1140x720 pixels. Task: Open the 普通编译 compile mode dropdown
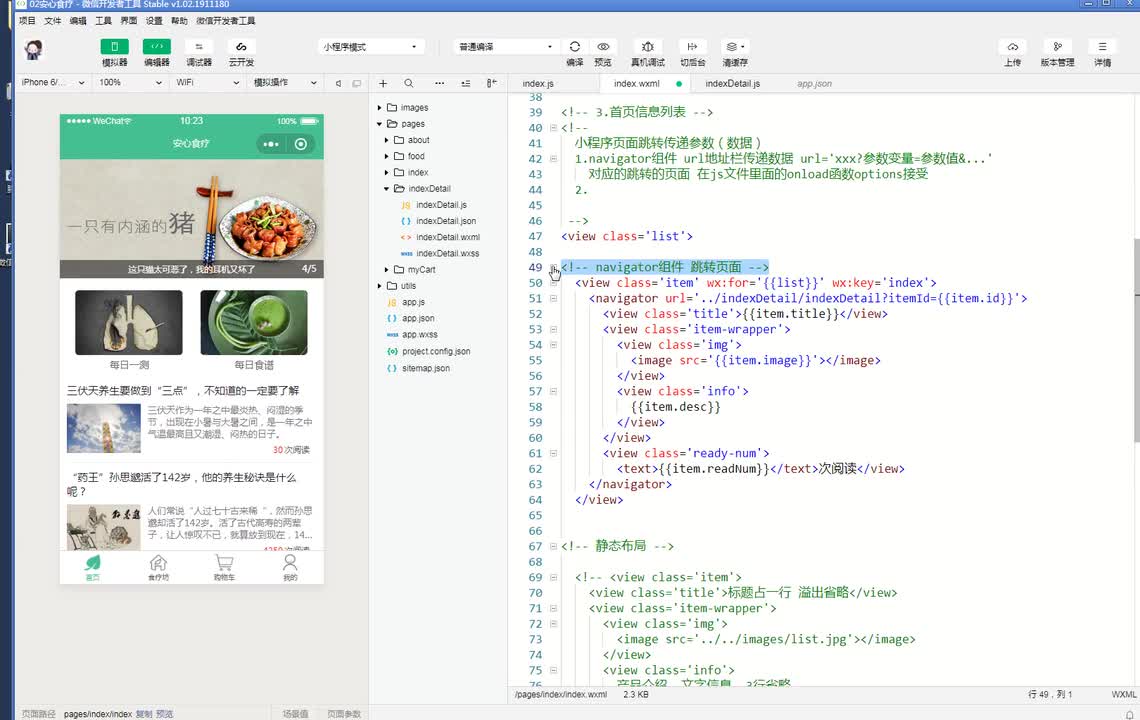pyautogui.click(x=506, y=47)
